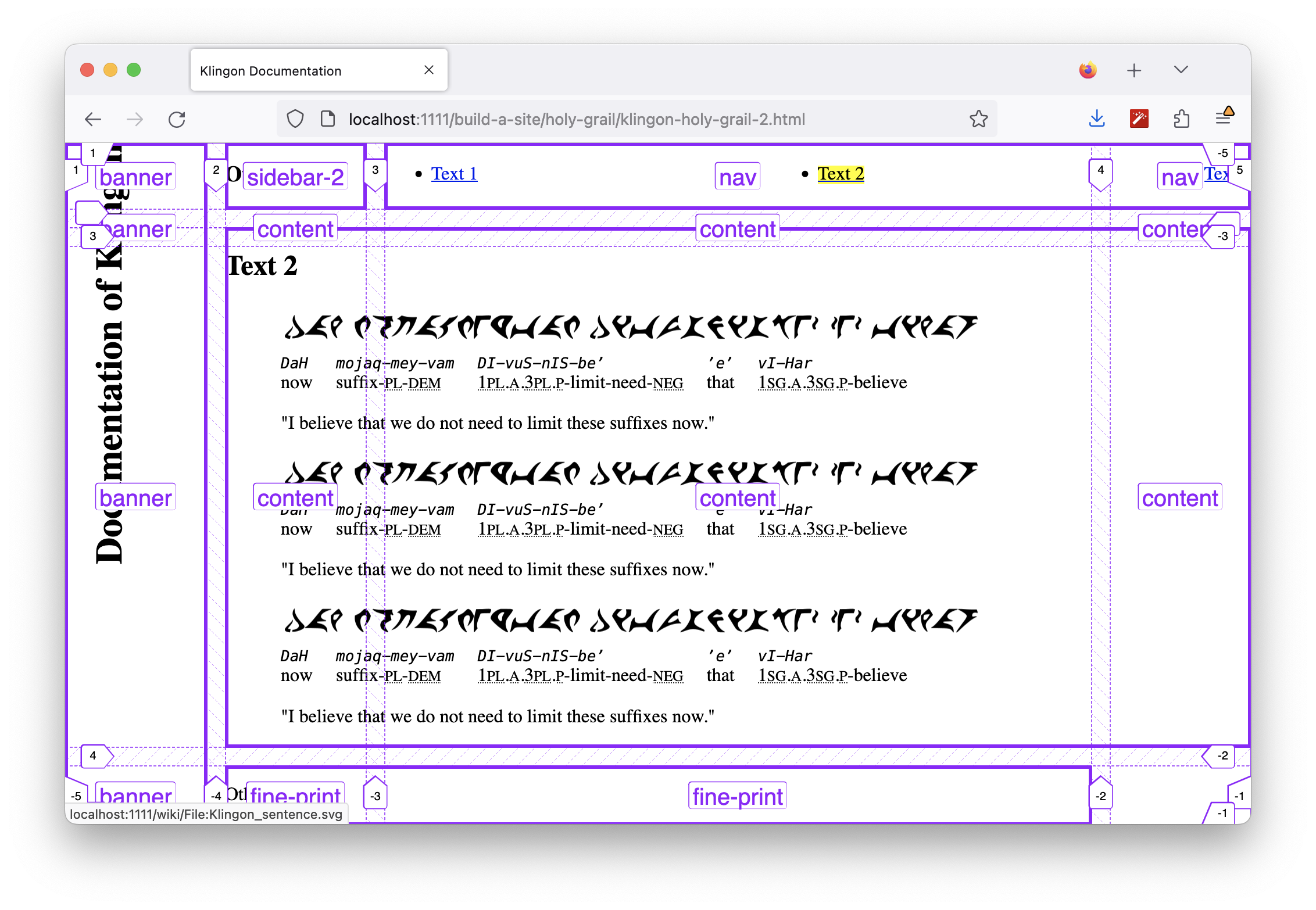Open the highlighted Text 2 link
Screen dimensions: 1316x910
pyautogui.click(x=841, y=173)
